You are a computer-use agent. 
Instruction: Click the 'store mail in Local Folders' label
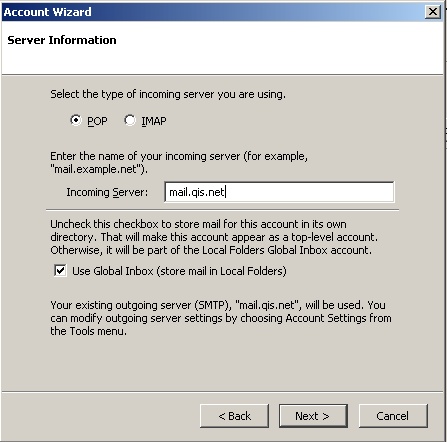click(x=179, y=271)
